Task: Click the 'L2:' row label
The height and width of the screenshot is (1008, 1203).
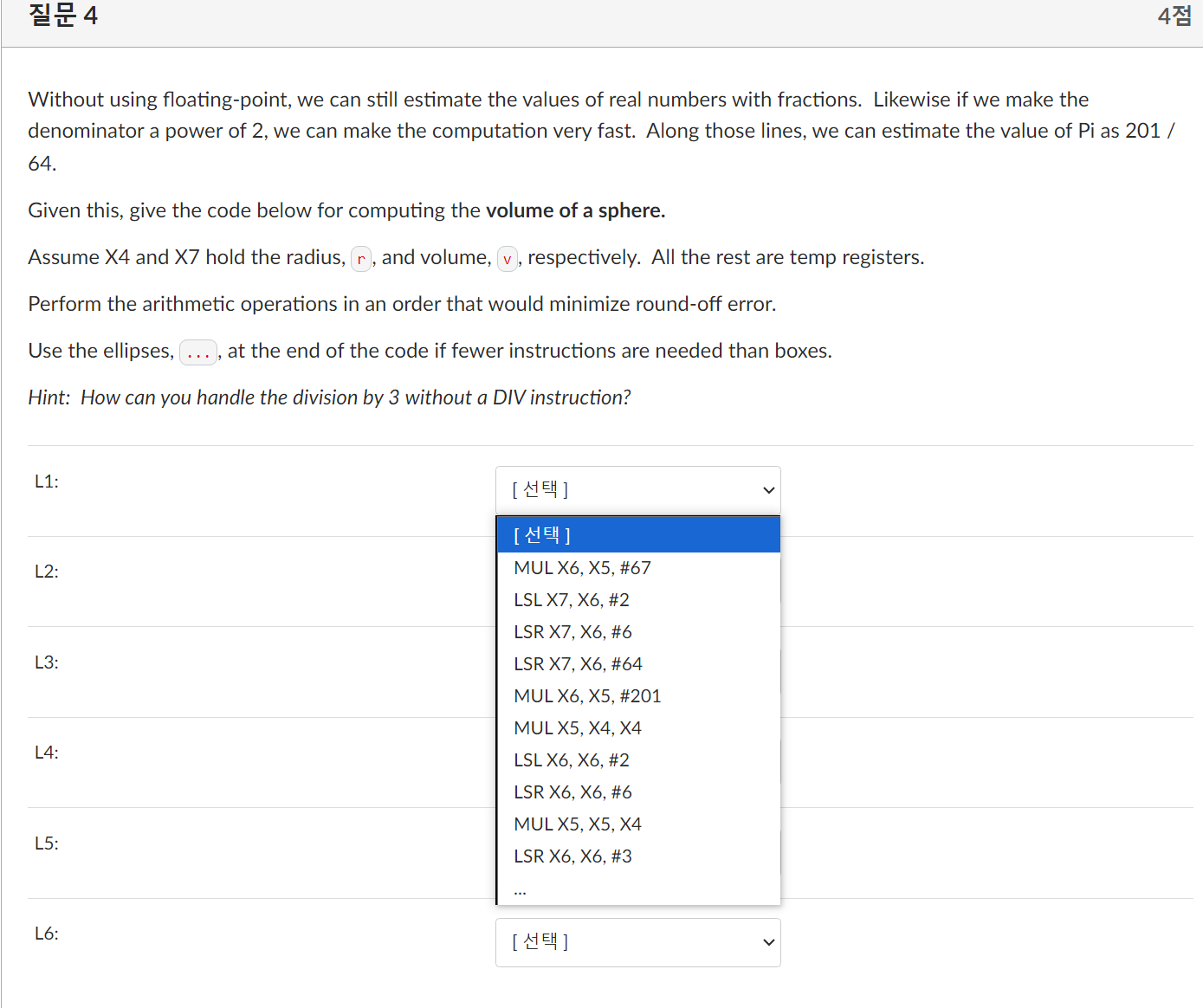Action: [47, 572]
